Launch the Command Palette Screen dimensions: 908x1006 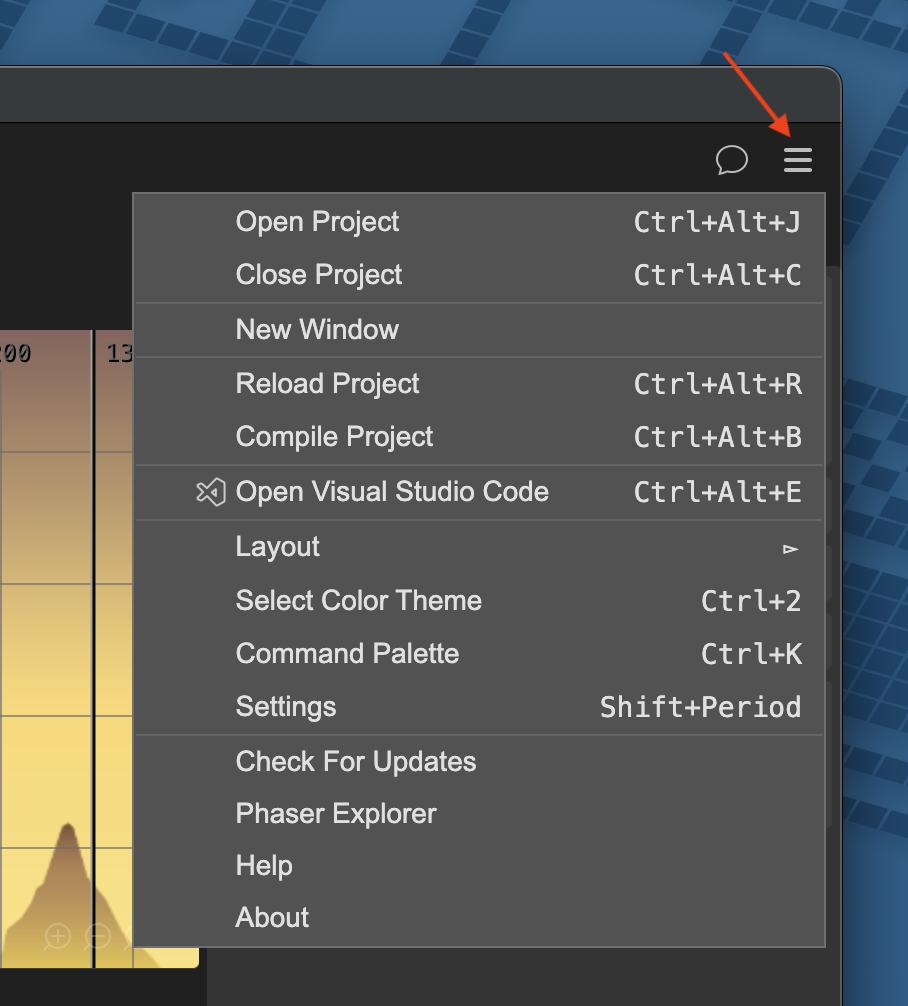pyautogui.click(x=347, y=654)
